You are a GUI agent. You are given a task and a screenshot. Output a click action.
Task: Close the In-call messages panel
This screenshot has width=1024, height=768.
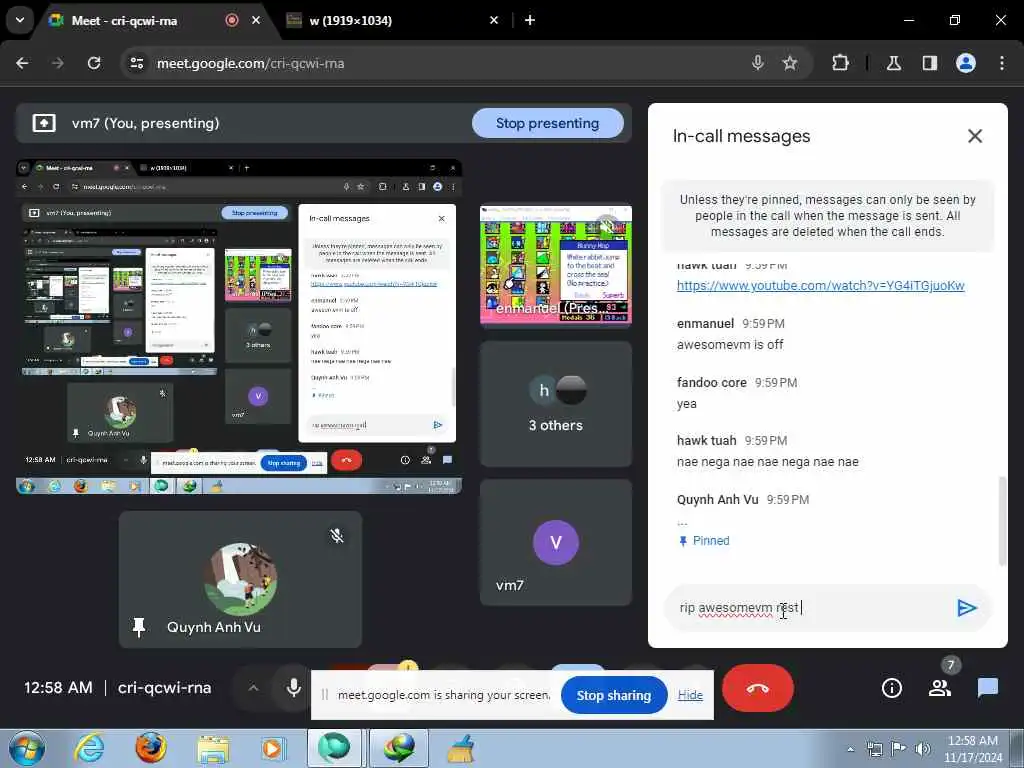tap(974, 136)
